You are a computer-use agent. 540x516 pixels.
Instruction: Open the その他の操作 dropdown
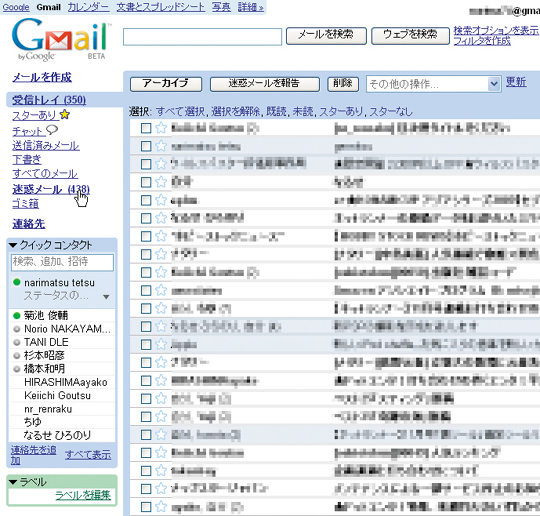point(433,84)
